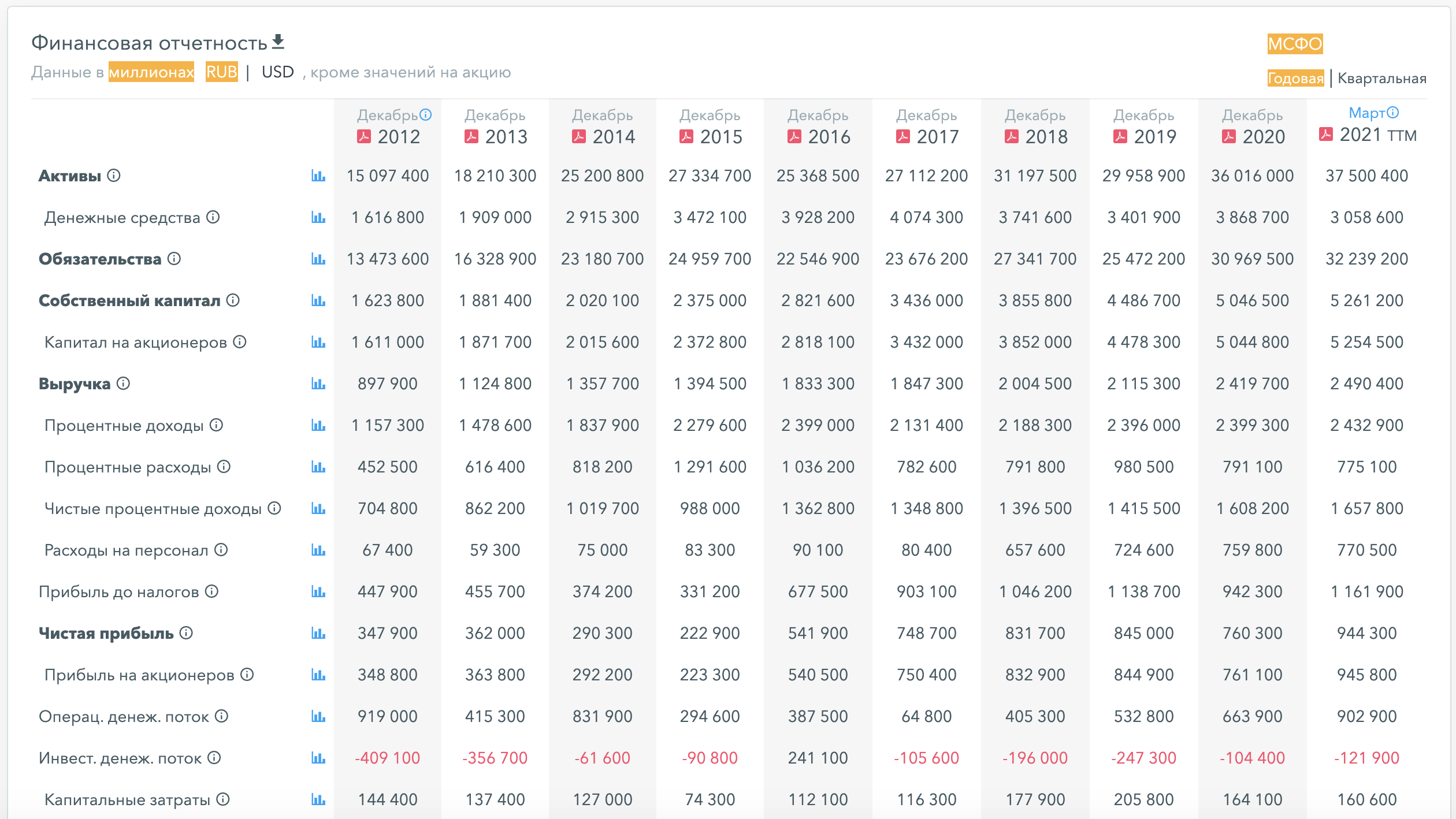The width and height of the screenshot is (1456, 819).
Task: Open the chart icon for Чистая прибыль
Action: point(318,633)
